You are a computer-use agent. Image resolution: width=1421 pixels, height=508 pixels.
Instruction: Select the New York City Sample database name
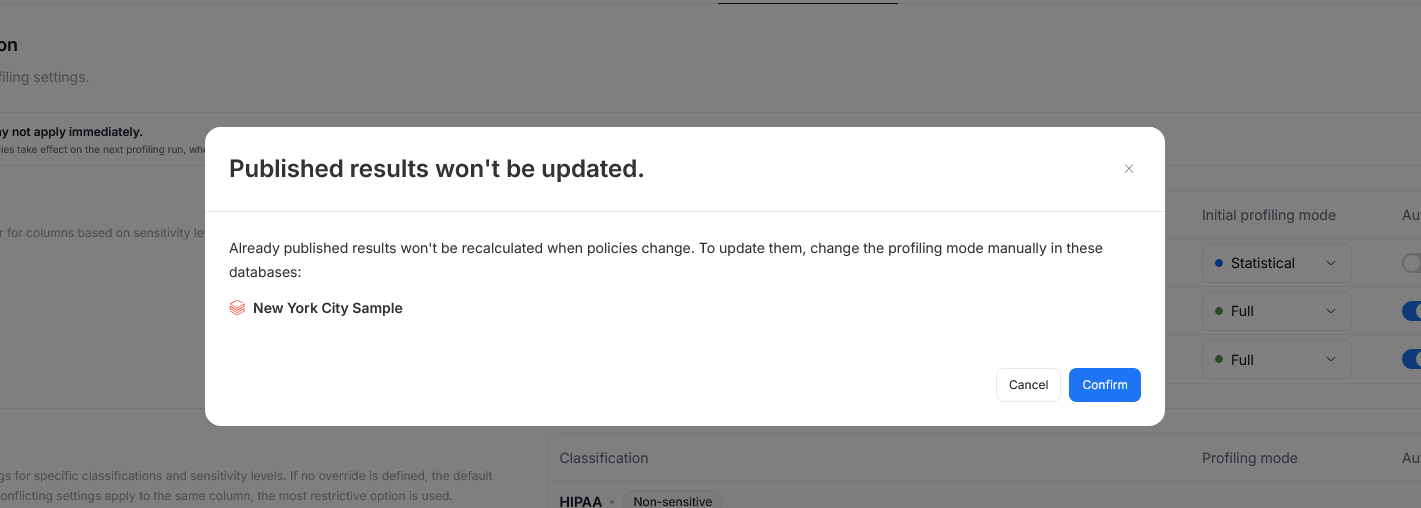[328, 308]
